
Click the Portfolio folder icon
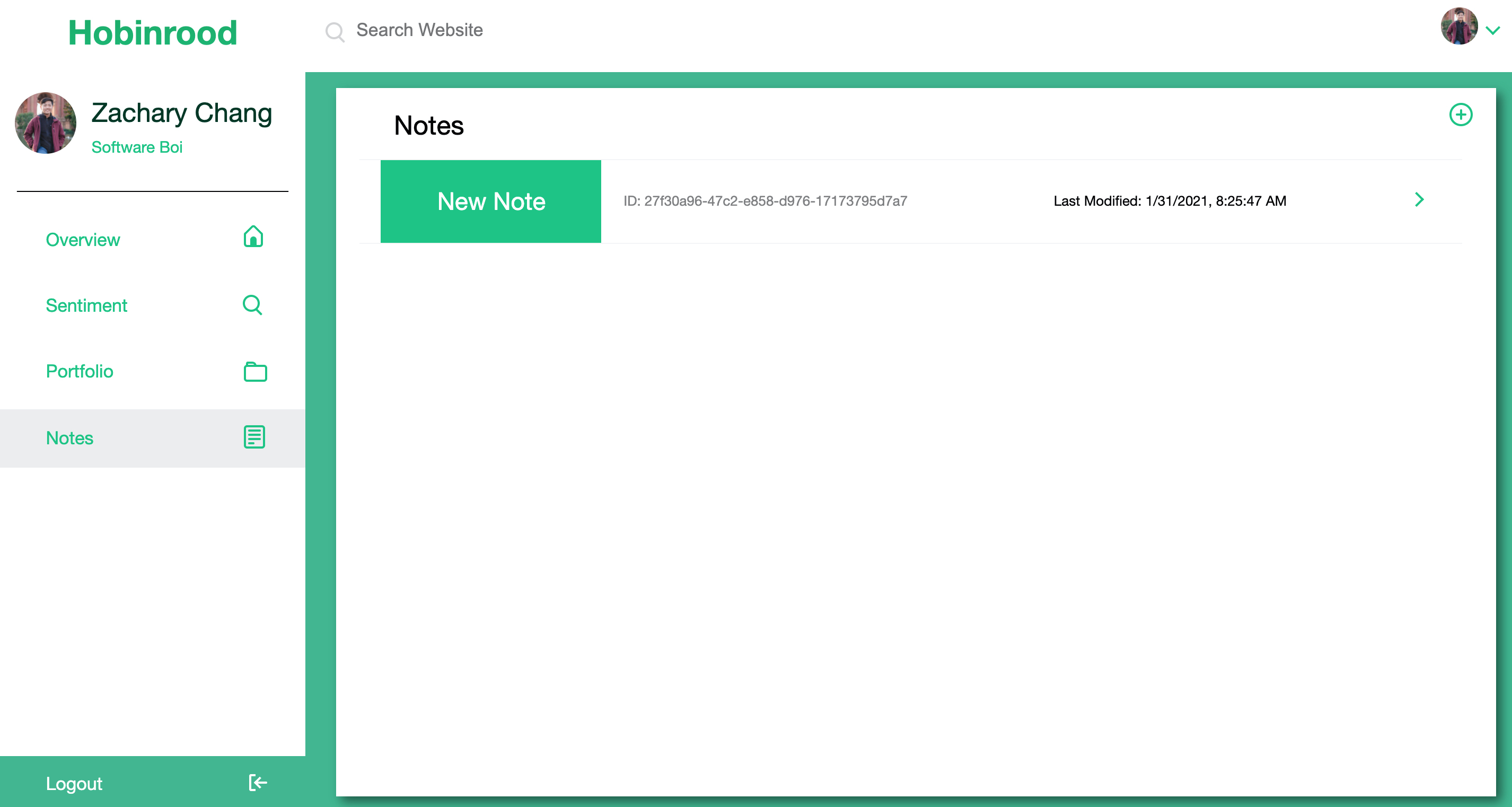coord(254,372)
